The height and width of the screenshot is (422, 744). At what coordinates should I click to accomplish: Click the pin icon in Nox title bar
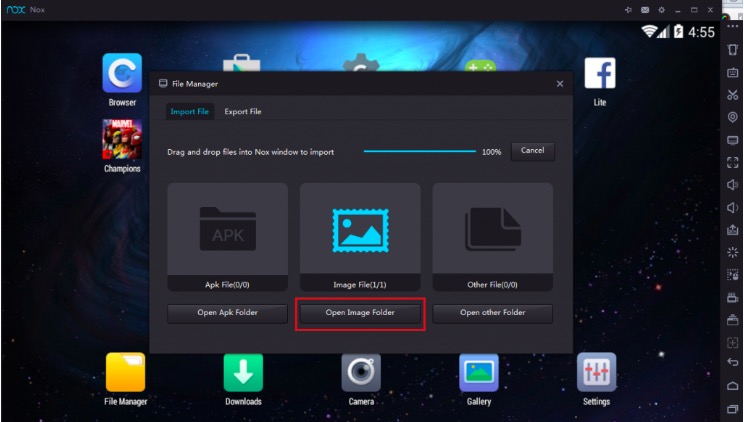tap(628, 9)
